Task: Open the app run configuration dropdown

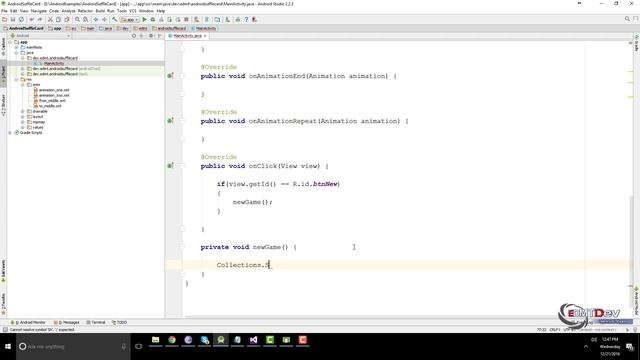Action: click(129, 20)
